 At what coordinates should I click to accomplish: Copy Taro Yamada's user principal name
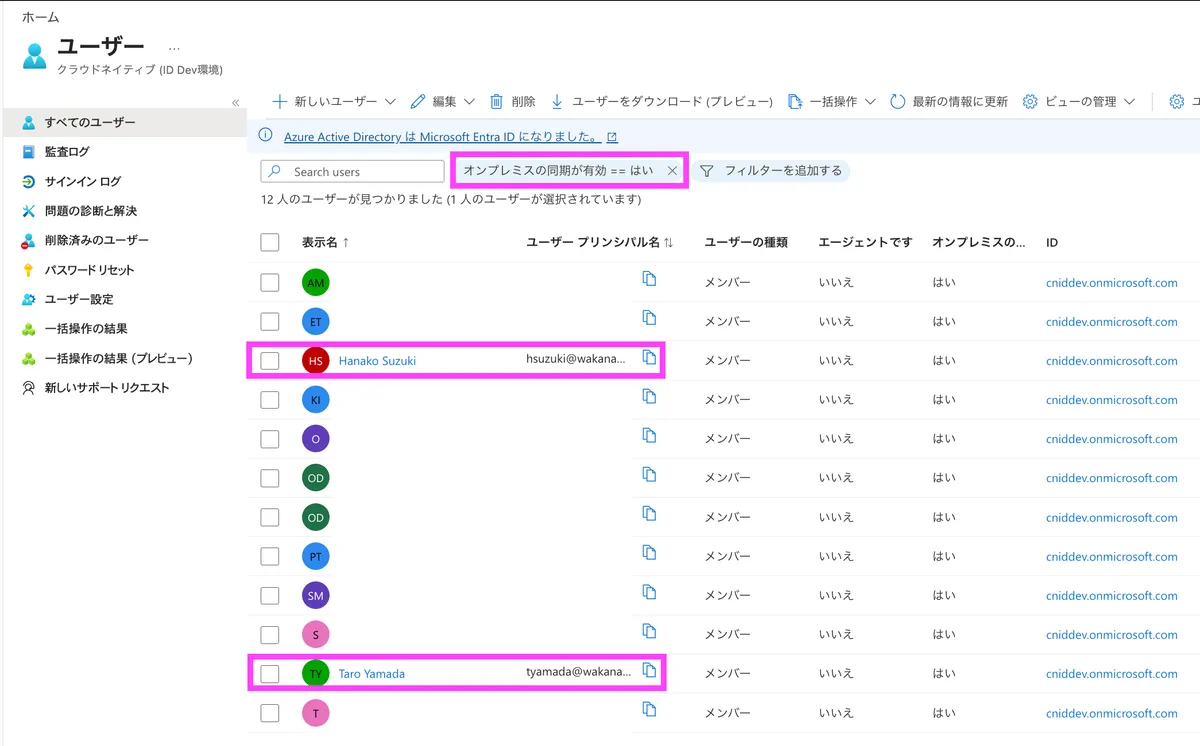(649, 671)
